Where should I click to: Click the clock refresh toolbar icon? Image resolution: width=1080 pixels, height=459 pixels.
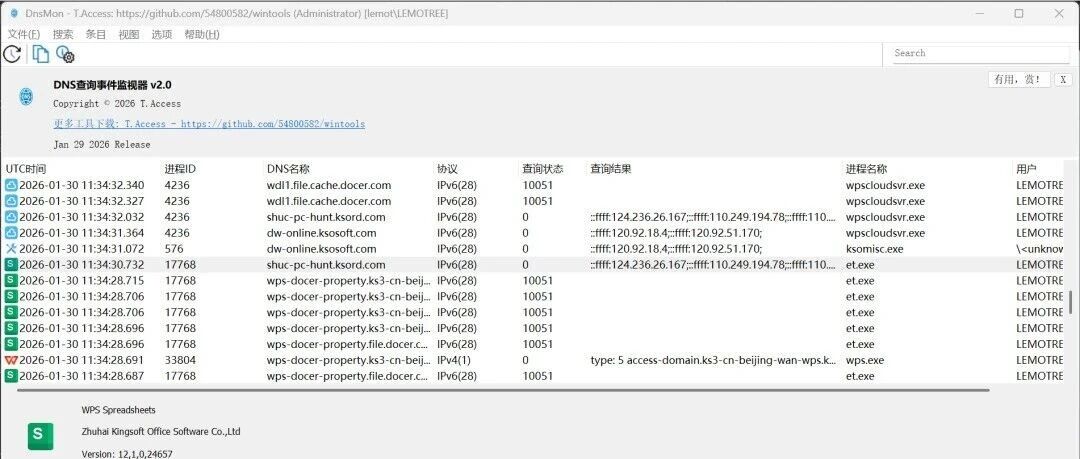point(12,54)
